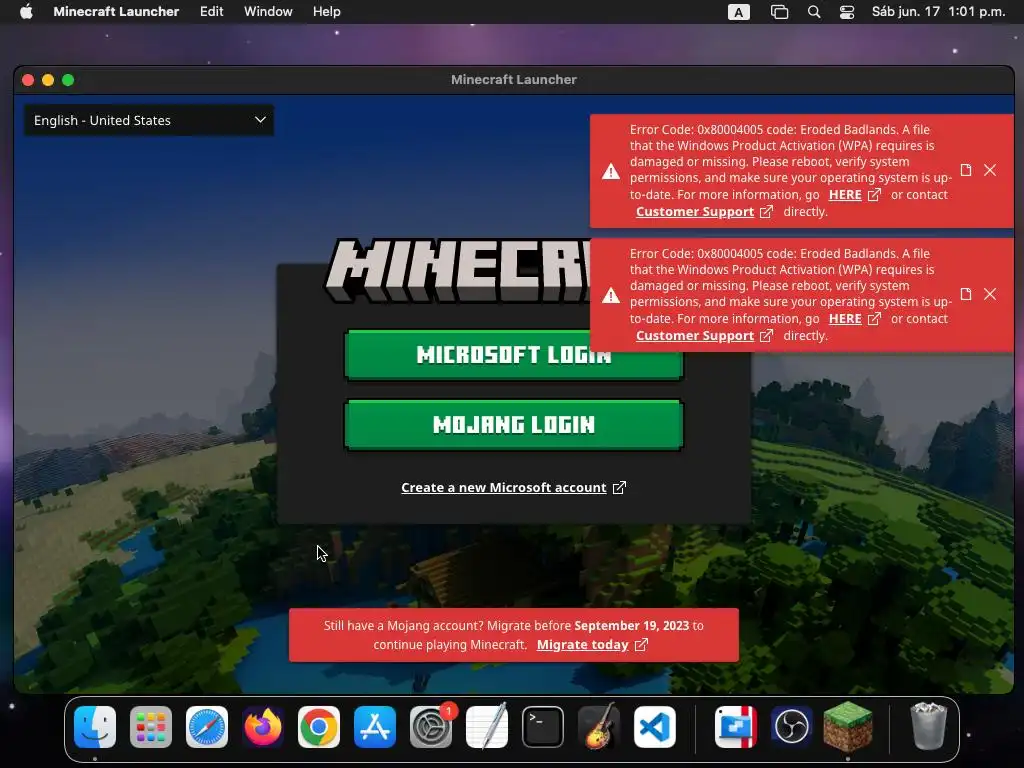Launch GarageBand from the Dock
Screen dimensions: 1024x768
(599, 727)
